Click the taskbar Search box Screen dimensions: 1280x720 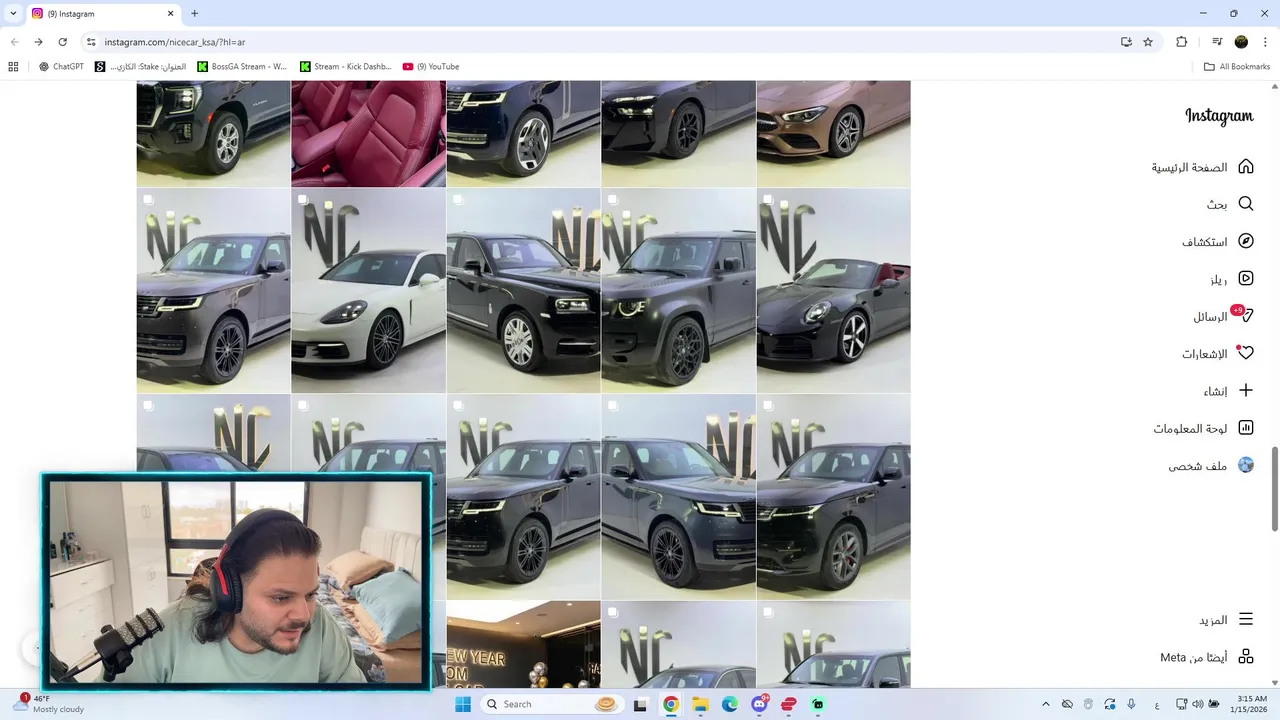pyautogui.click(x=552, y=704)
